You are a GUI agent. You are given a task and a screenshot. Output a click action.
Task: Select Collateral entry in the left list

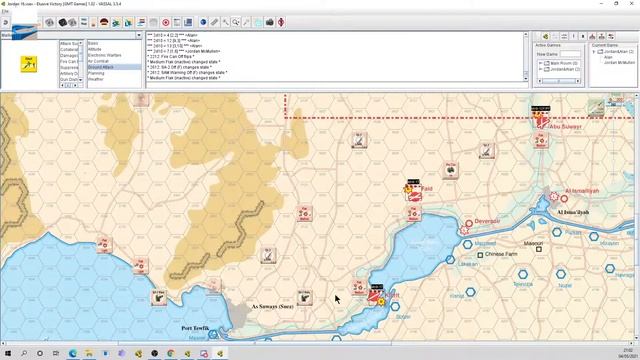coord(69,49)
